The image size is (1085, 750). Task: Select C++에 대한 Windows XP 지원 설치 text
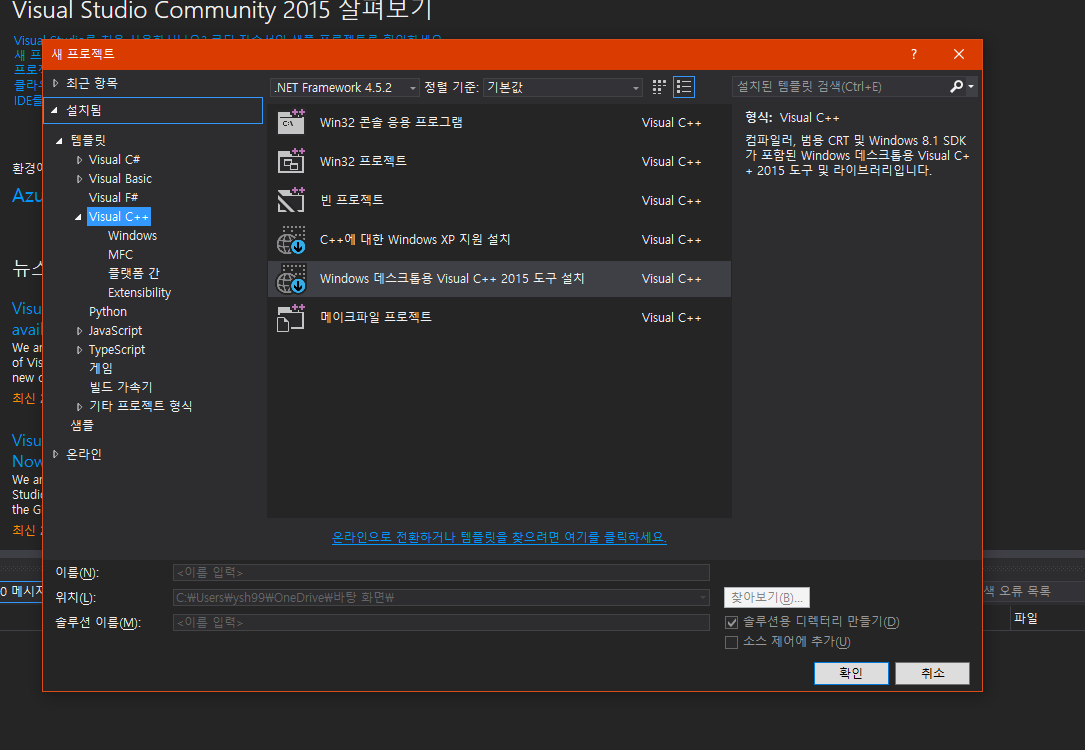point(415,239)
